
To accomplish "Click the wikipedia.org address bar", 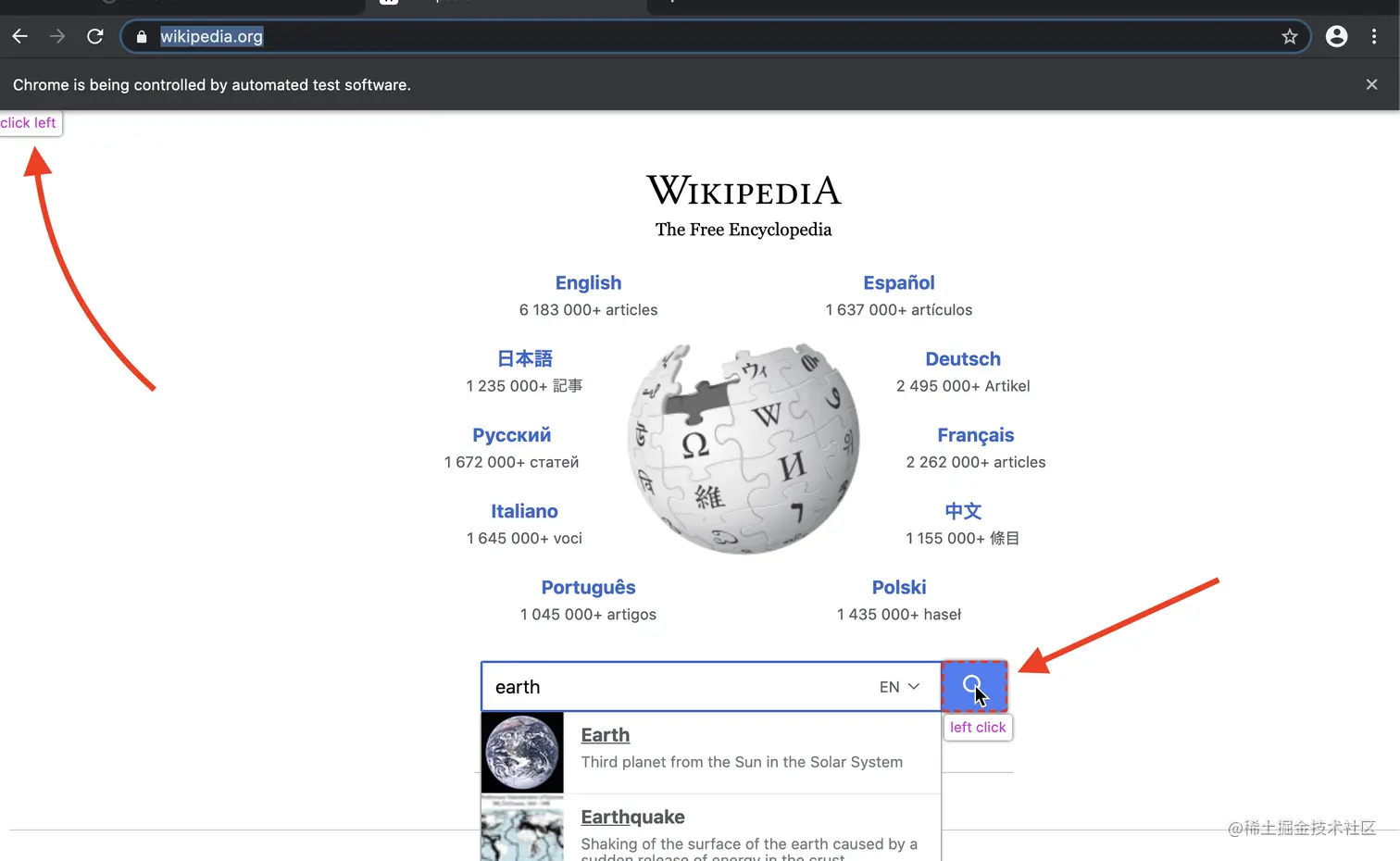I will click(714, 37).
